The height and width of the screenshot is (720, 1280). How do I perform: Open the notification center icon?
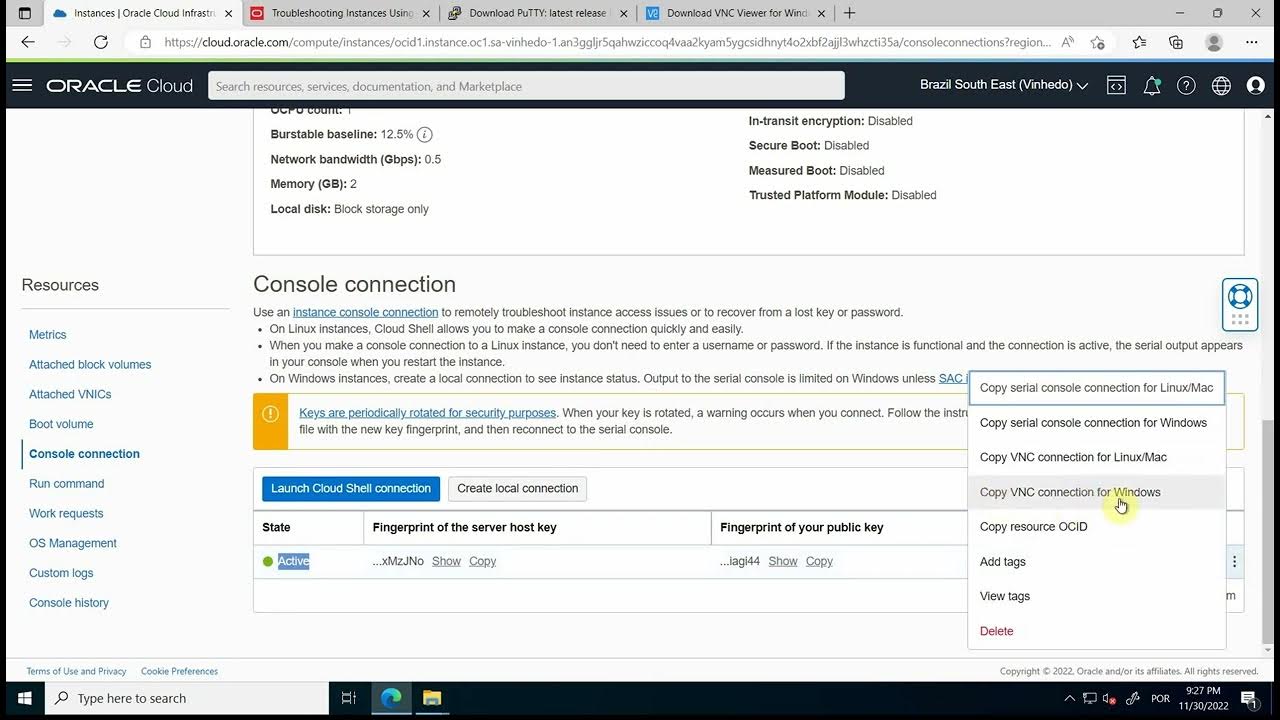(1249, 698)
